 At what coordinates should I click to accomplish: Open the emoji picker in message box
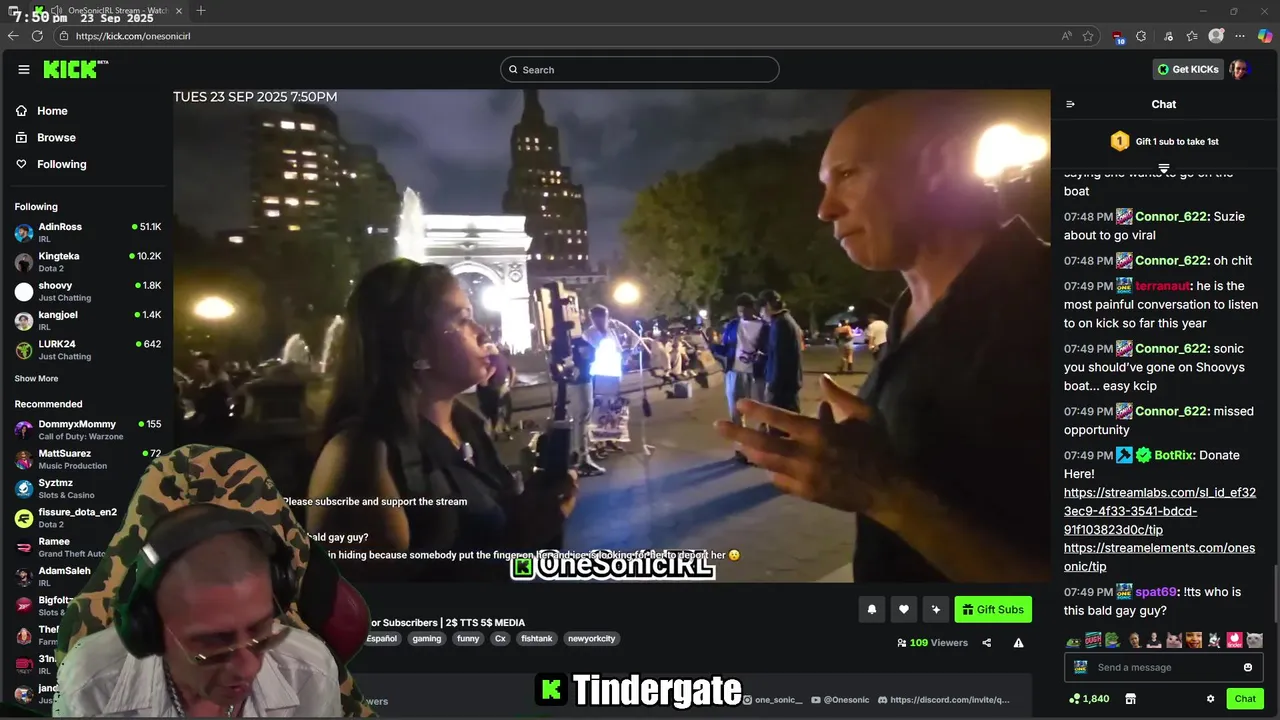pos(1248,667)
